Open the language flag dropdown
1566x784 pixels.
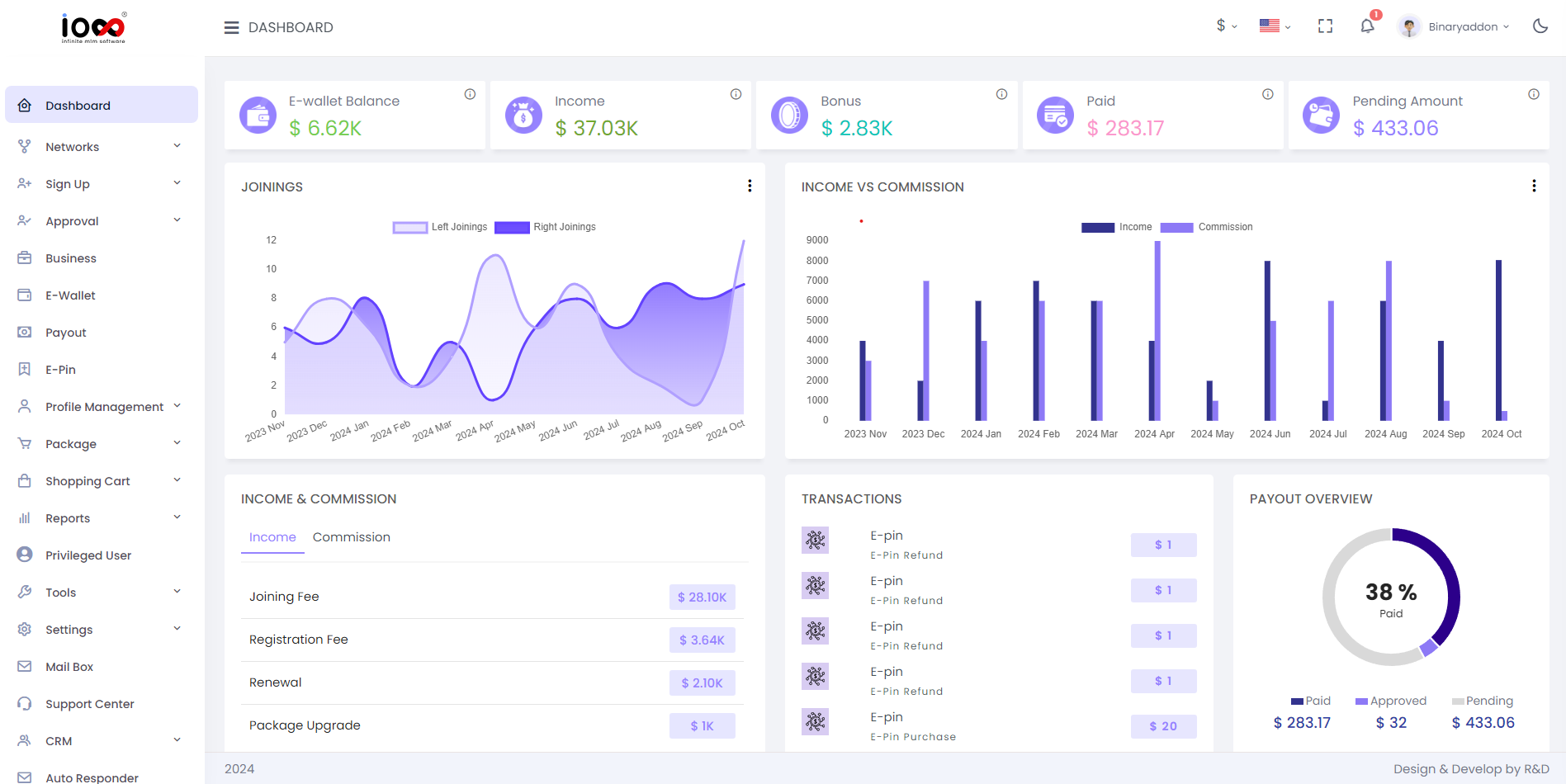point(1275,26)
